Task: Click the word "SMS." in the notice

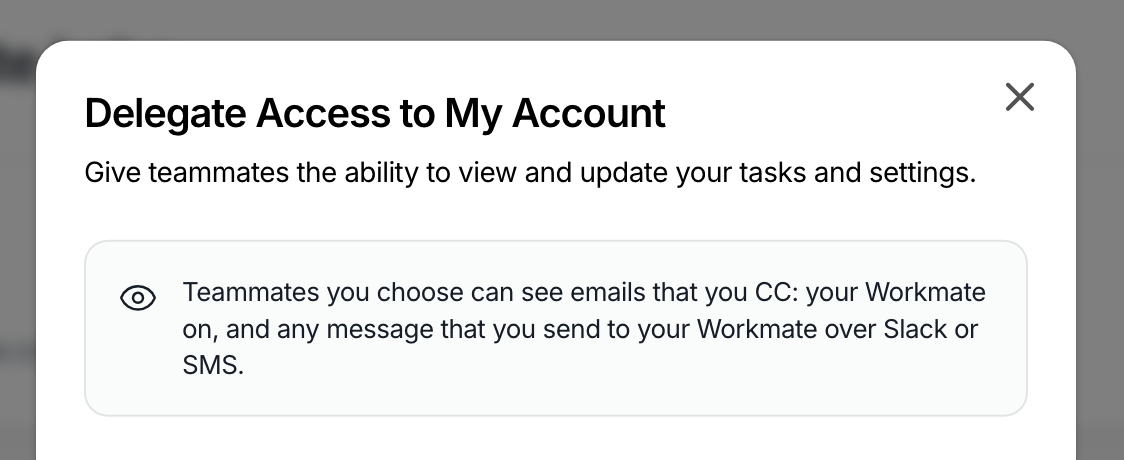Action: coord(213,365)
